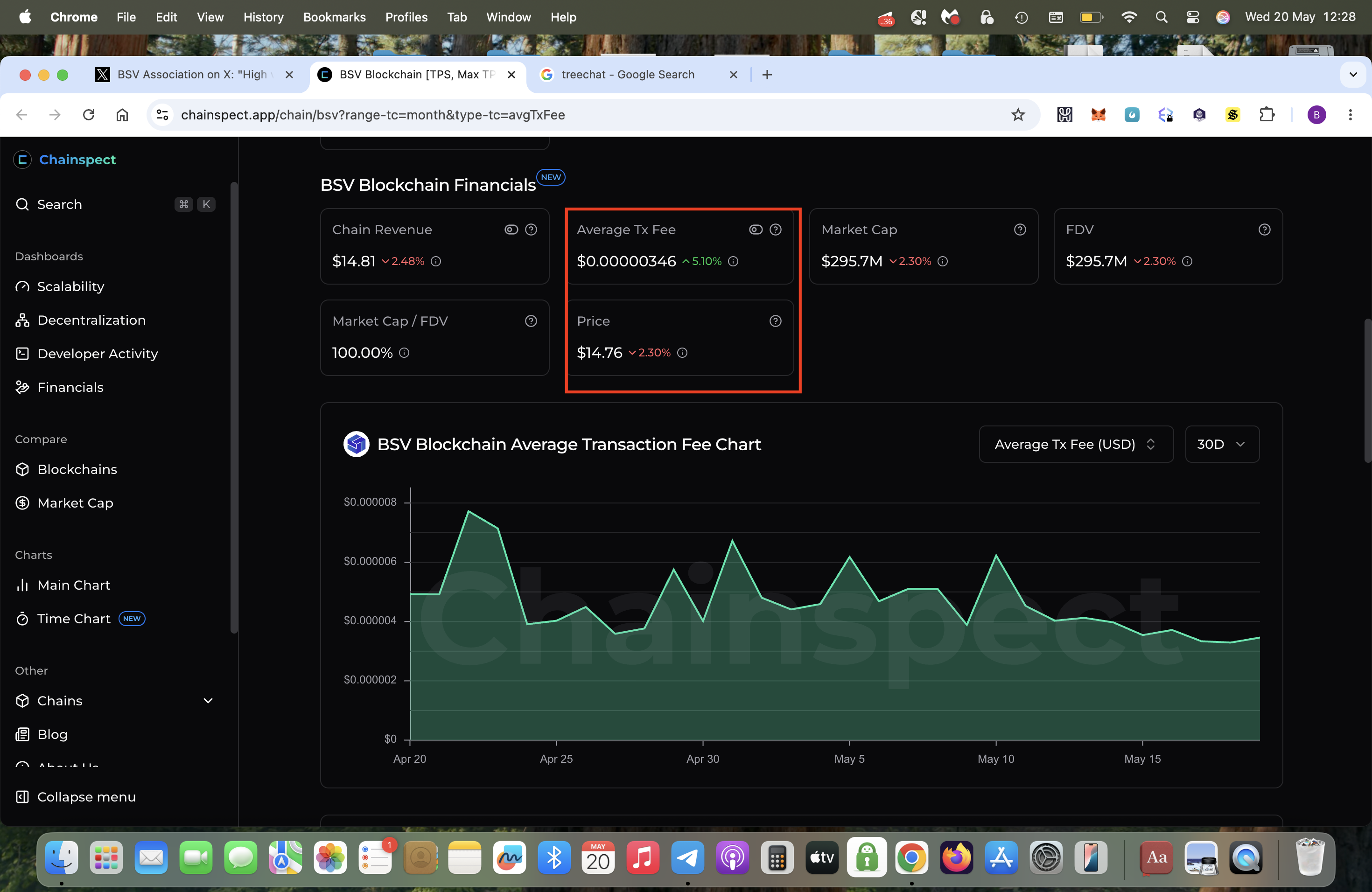The image size is (1372, 892).
Task: Open the Financials dashboard
Action: (x=60, y=387)
